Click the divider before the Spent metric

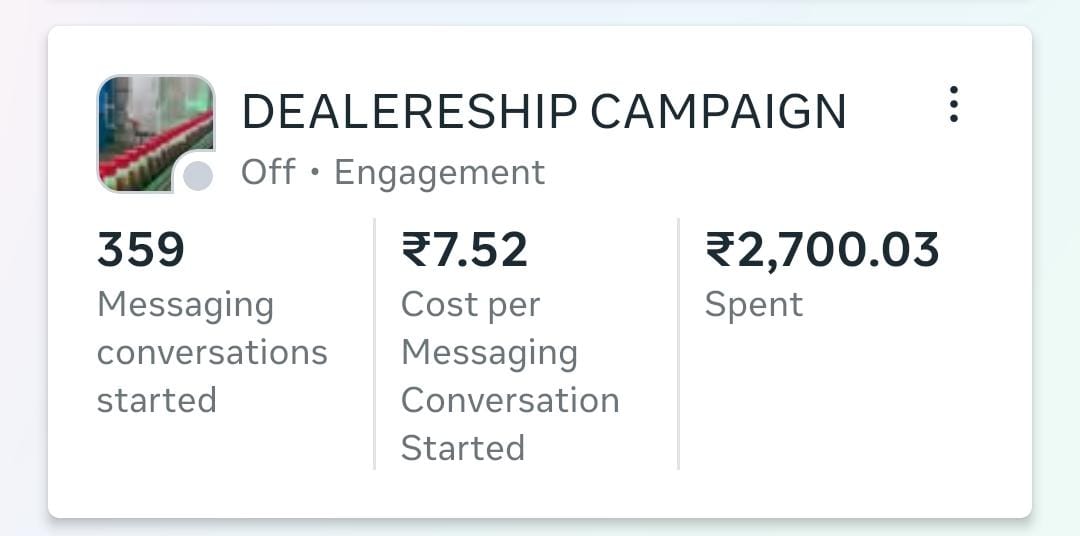pos(678,343)
